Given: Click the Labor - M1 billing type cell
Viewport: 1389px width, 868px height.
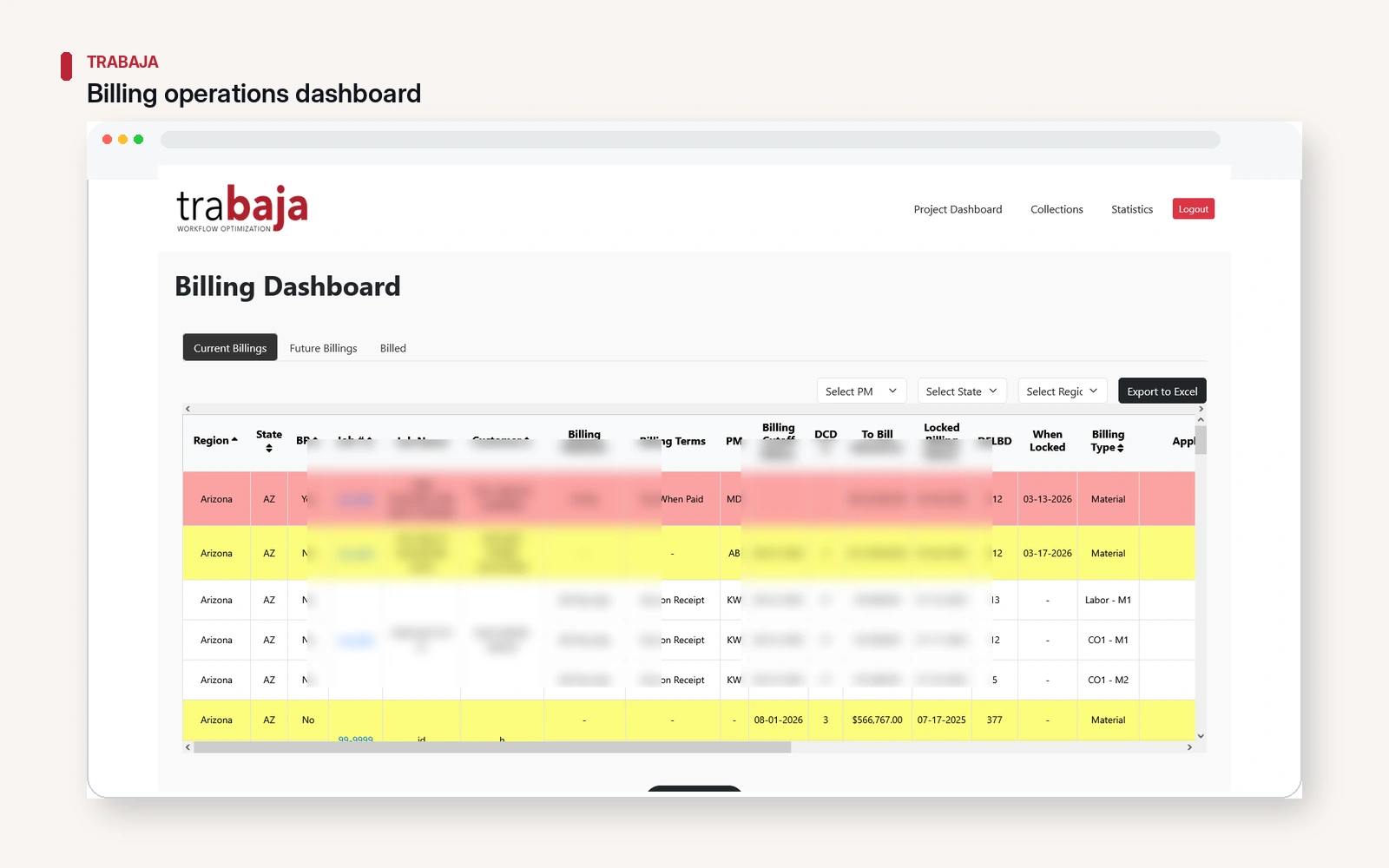Looking at the screenshot, I should 1108,600.
